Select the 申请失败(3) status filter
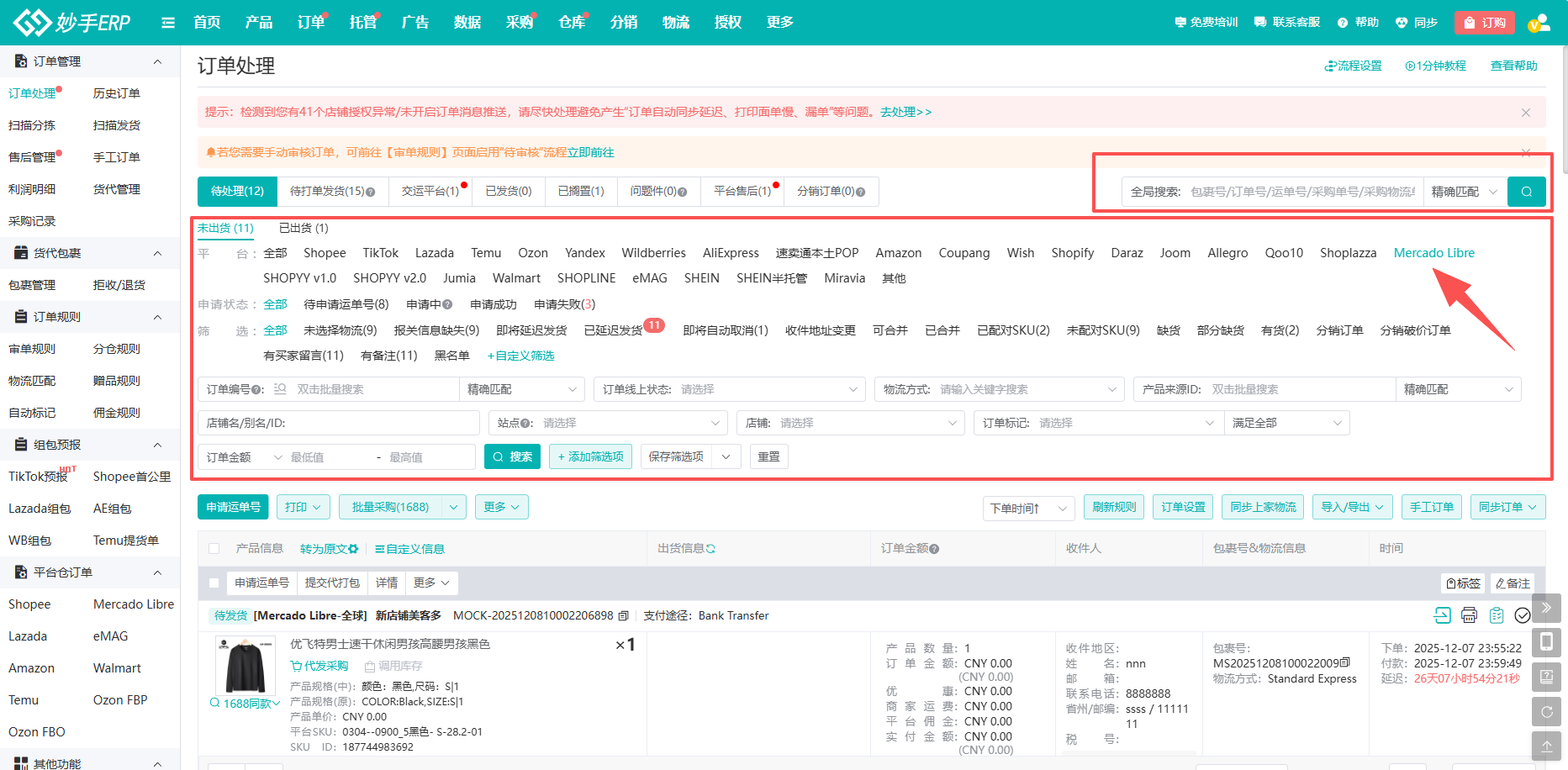Screen dimensions: 1568x770 564,304
